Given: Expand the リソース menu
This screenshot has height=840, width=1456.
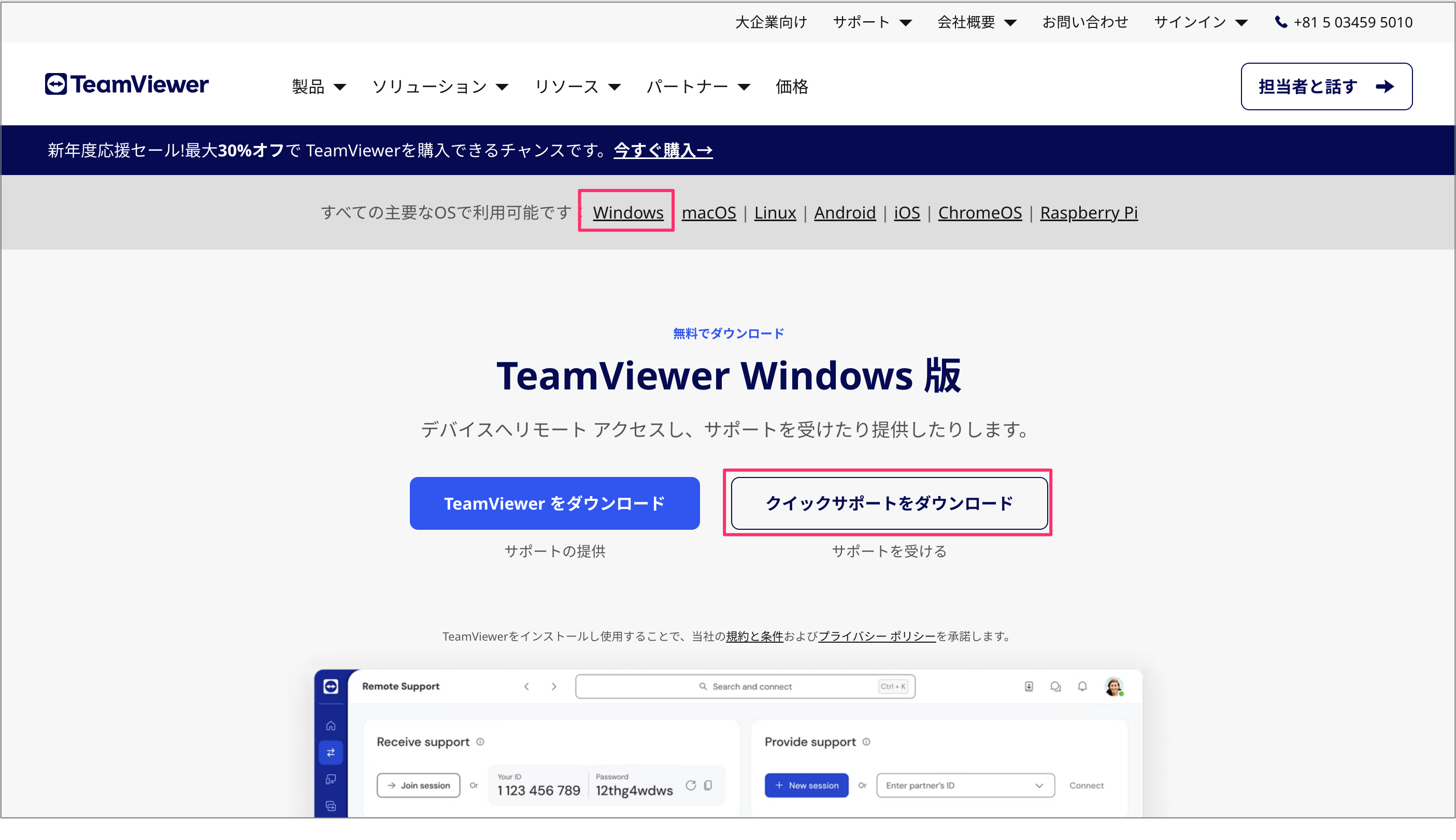Looking at the screenshot, I should click(578, 86).
